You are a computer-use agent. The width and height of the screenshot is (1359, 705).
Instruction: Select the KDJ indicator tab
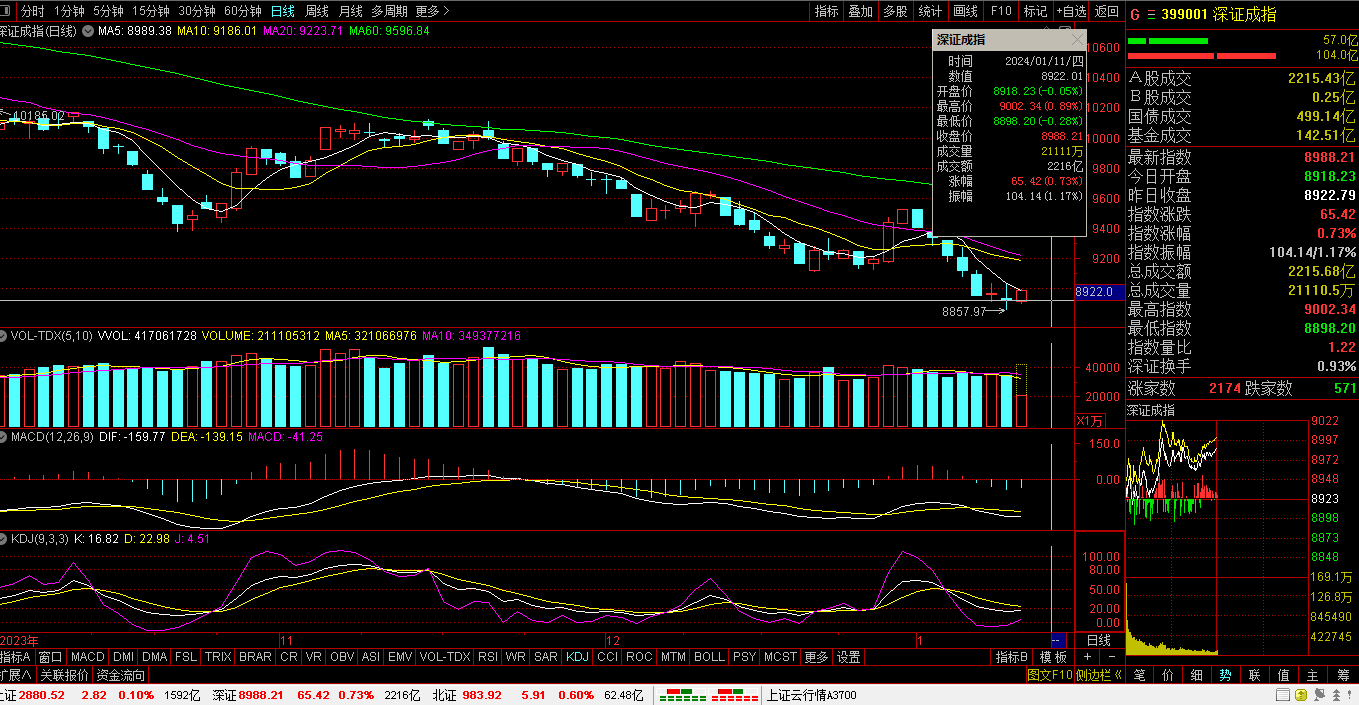tap(577, 657)
